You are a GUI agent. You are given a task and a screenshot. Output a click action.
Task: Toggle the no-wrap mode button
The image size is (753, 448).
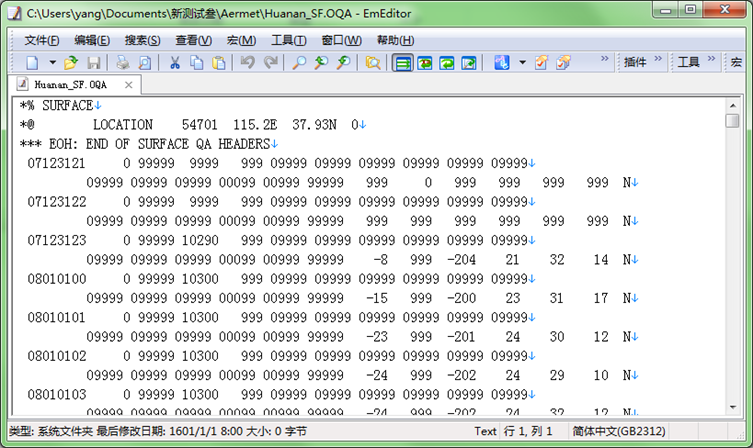[402, 62]
